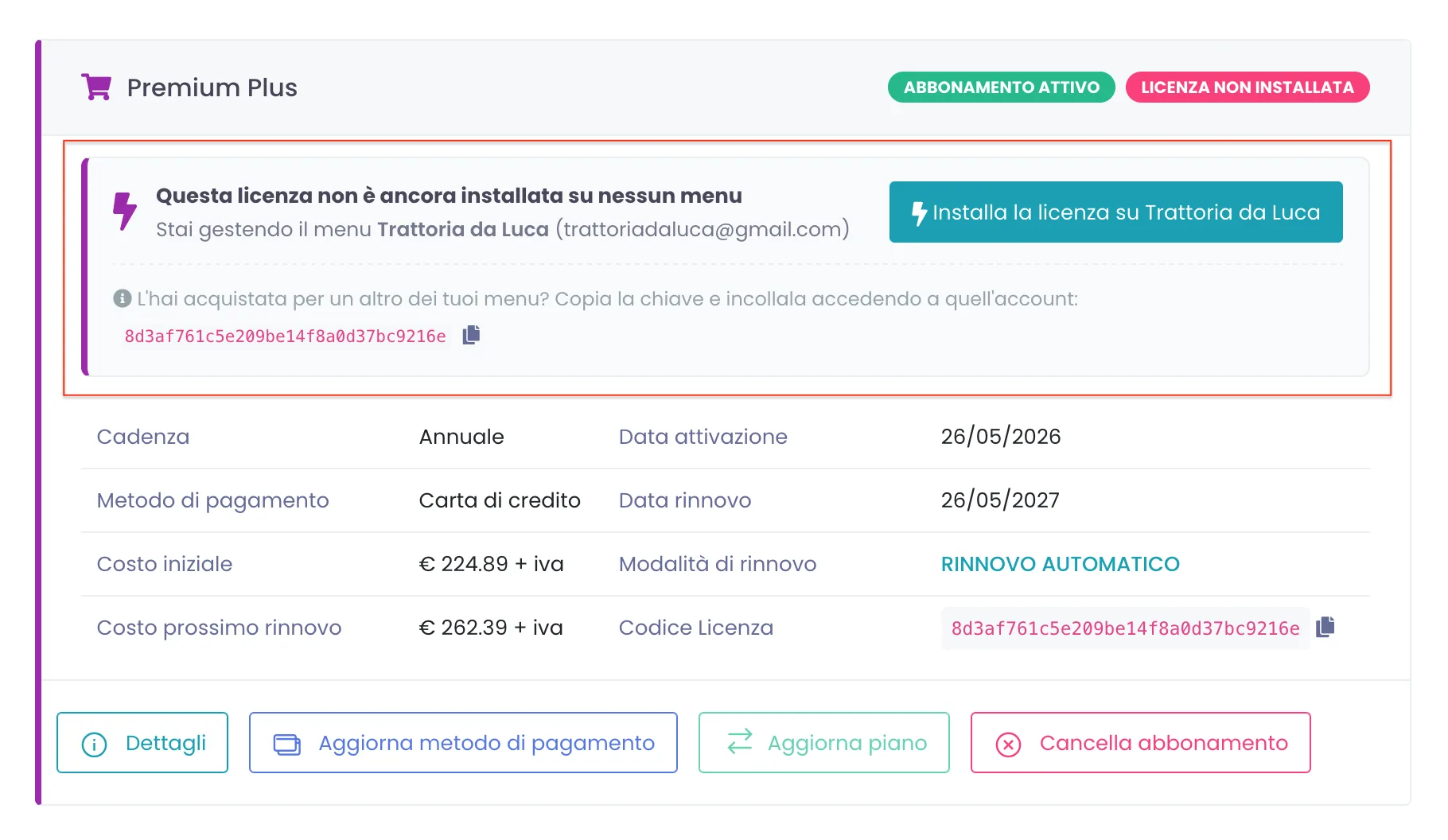Click the "€ 262.39 + iva" value

click(491, 628)
